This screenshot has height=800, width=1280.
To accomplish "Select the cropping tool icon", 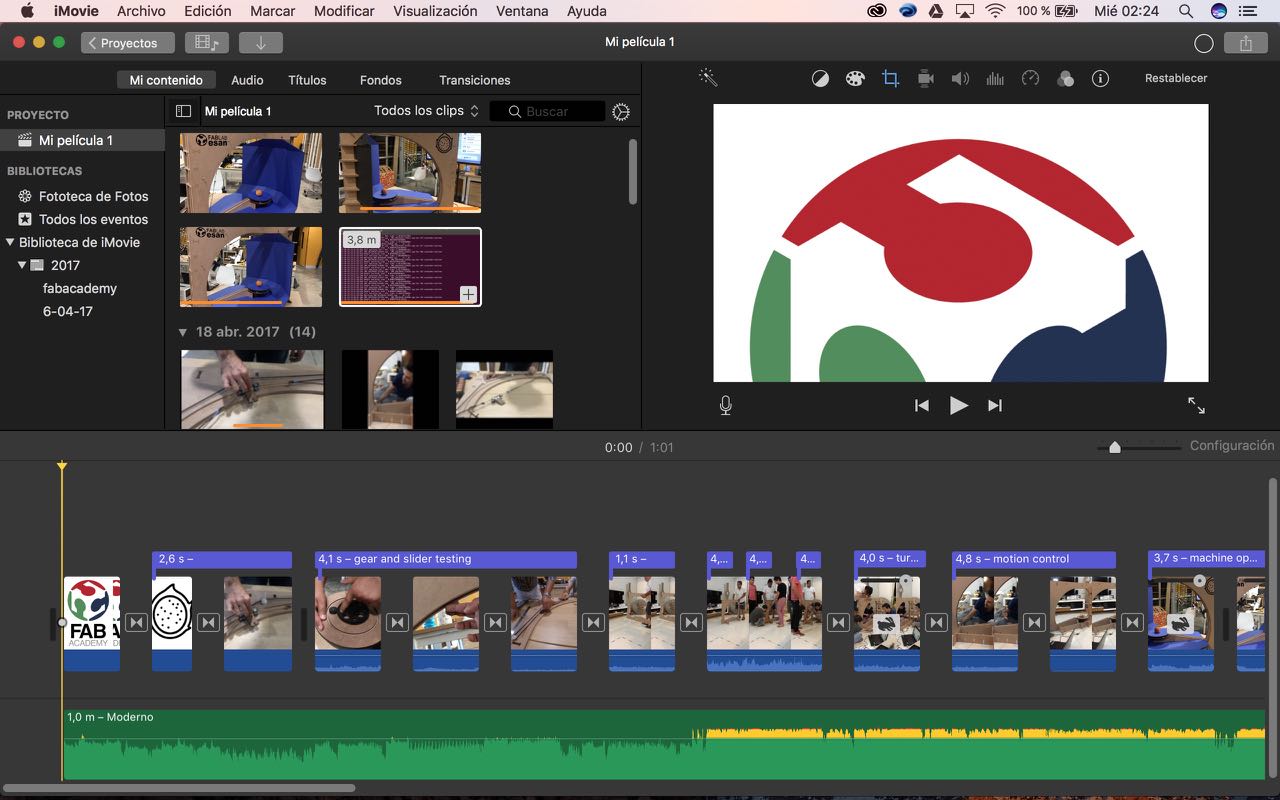I will [x=890, y=79].
